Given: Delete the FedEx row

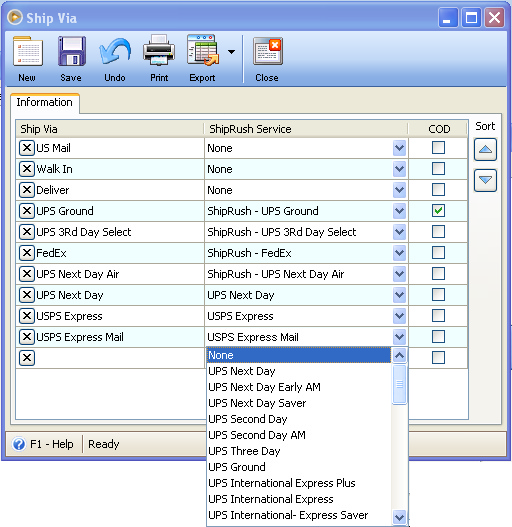Looking at the screenshot, I should (x=27, y=253).
